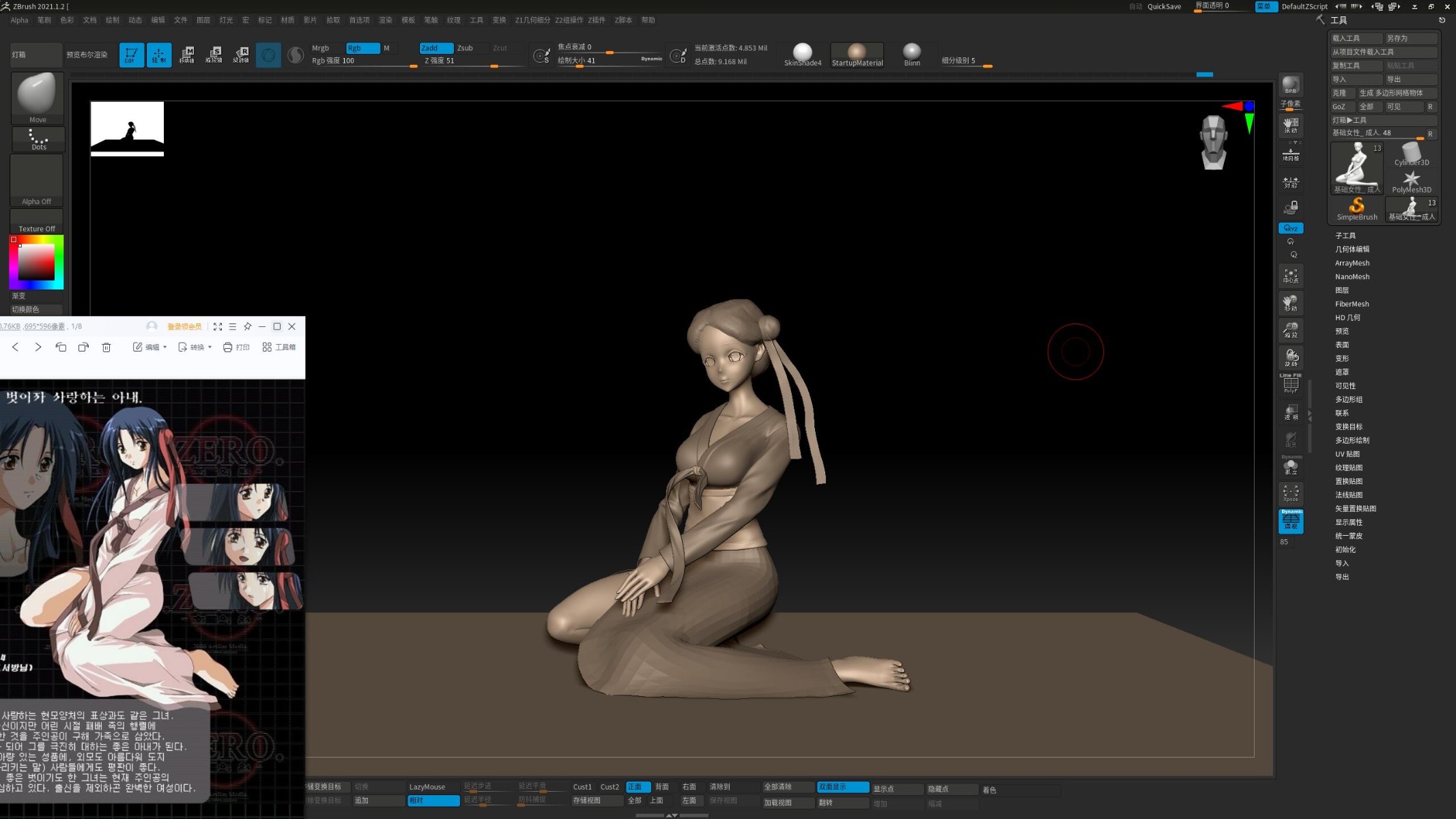Enable Mrgb paint mode
Image resolution: width=1456 pixels, height=819 pixels.
coord(320,48)
